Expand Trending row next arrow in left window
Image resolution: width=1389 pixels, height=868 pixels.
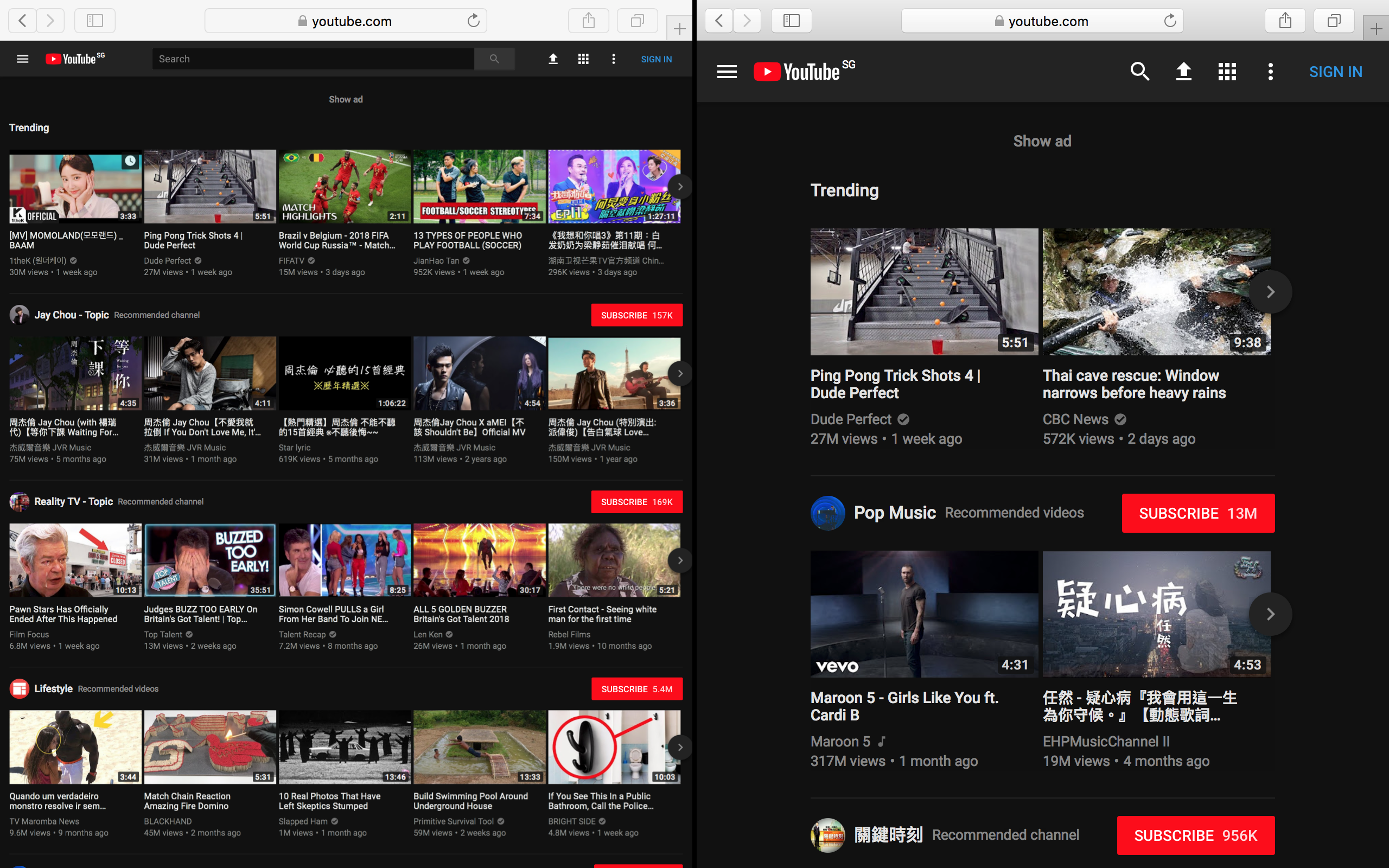click(680, 187)
